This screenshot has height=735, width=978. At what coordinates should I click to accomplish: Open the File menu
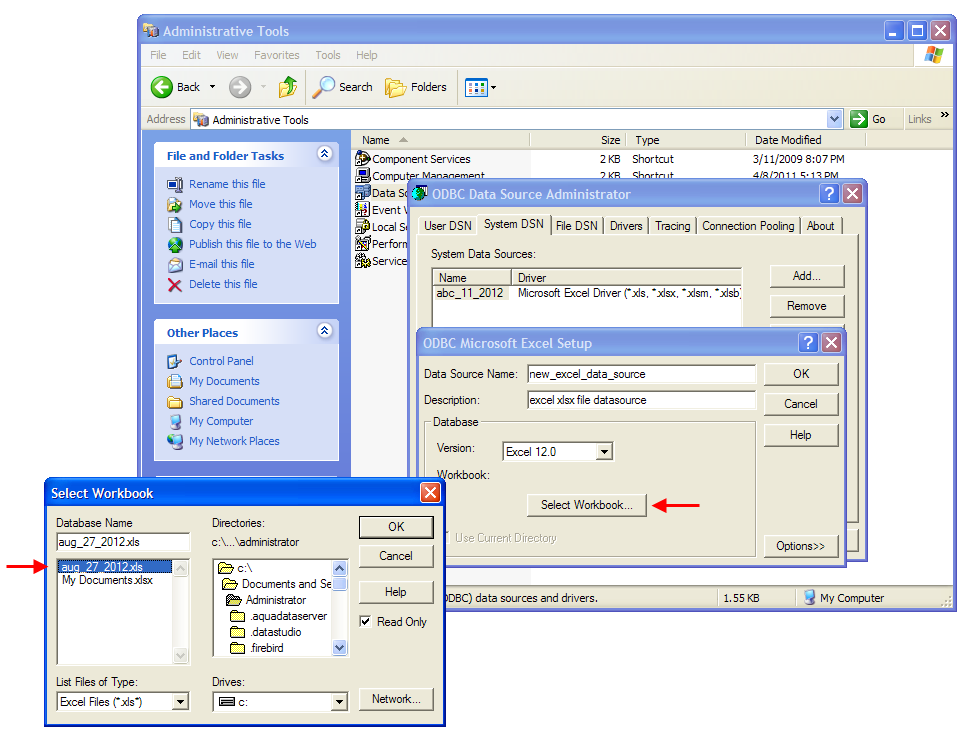coord(158,55)
